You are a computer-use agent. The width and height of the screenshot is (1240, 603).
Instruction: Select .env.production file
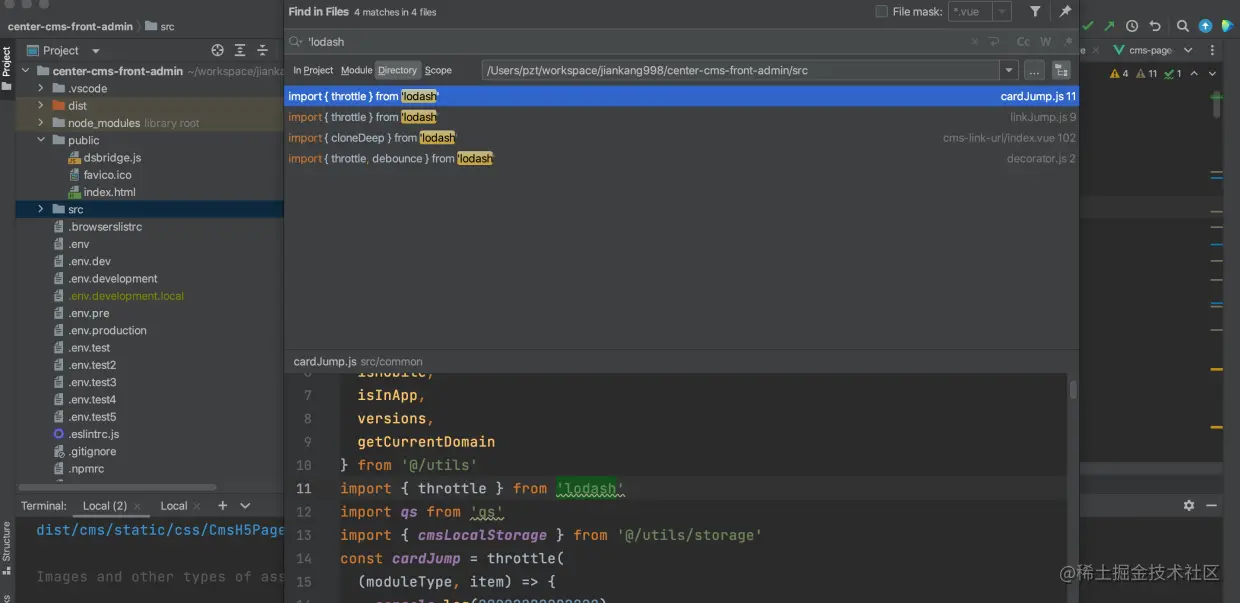click(107, 330)
